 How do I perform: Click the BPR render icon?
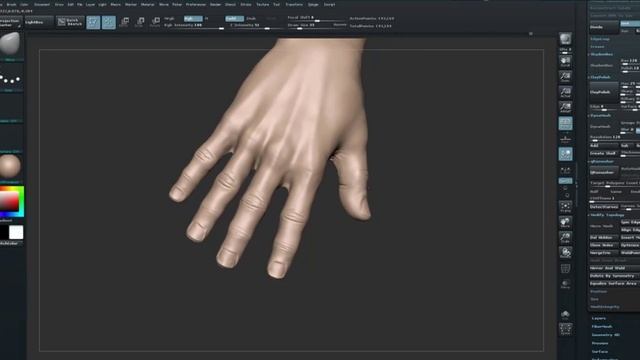pos(565,40)
